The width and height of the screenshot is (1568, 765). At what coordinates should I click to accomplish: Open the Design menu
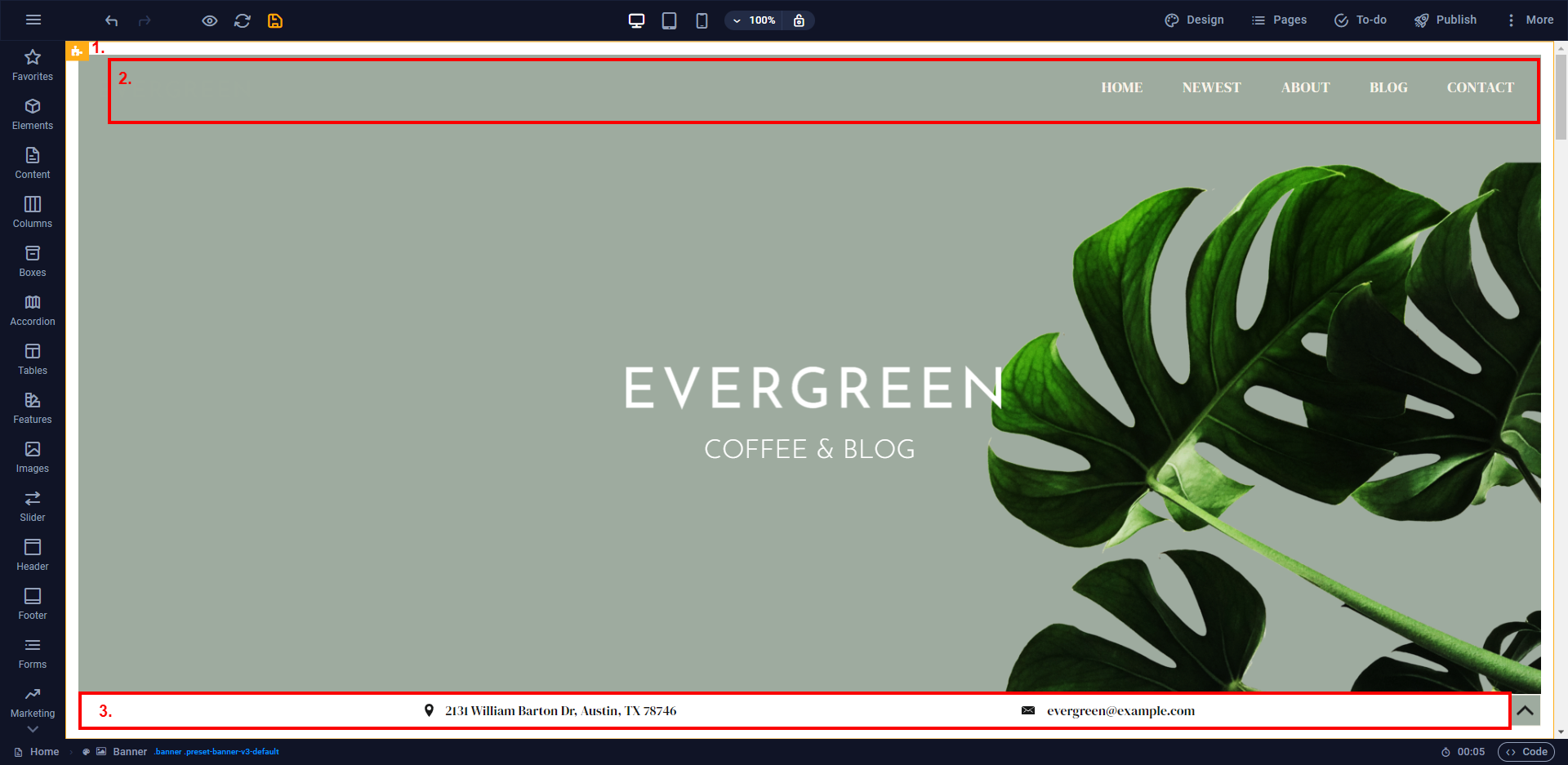pos(1194,20)
